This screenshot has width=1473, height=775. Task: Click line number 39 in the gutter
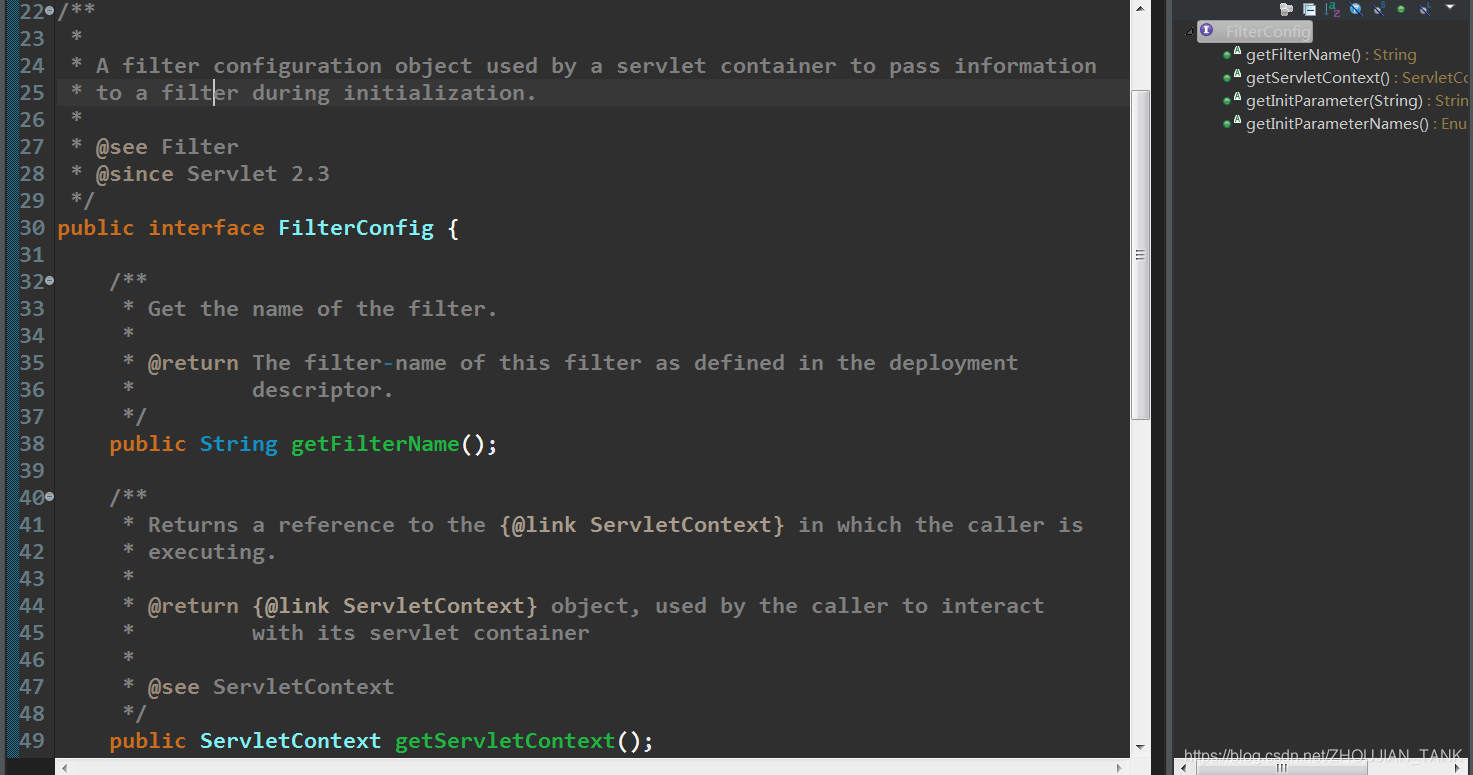(32, 471)
